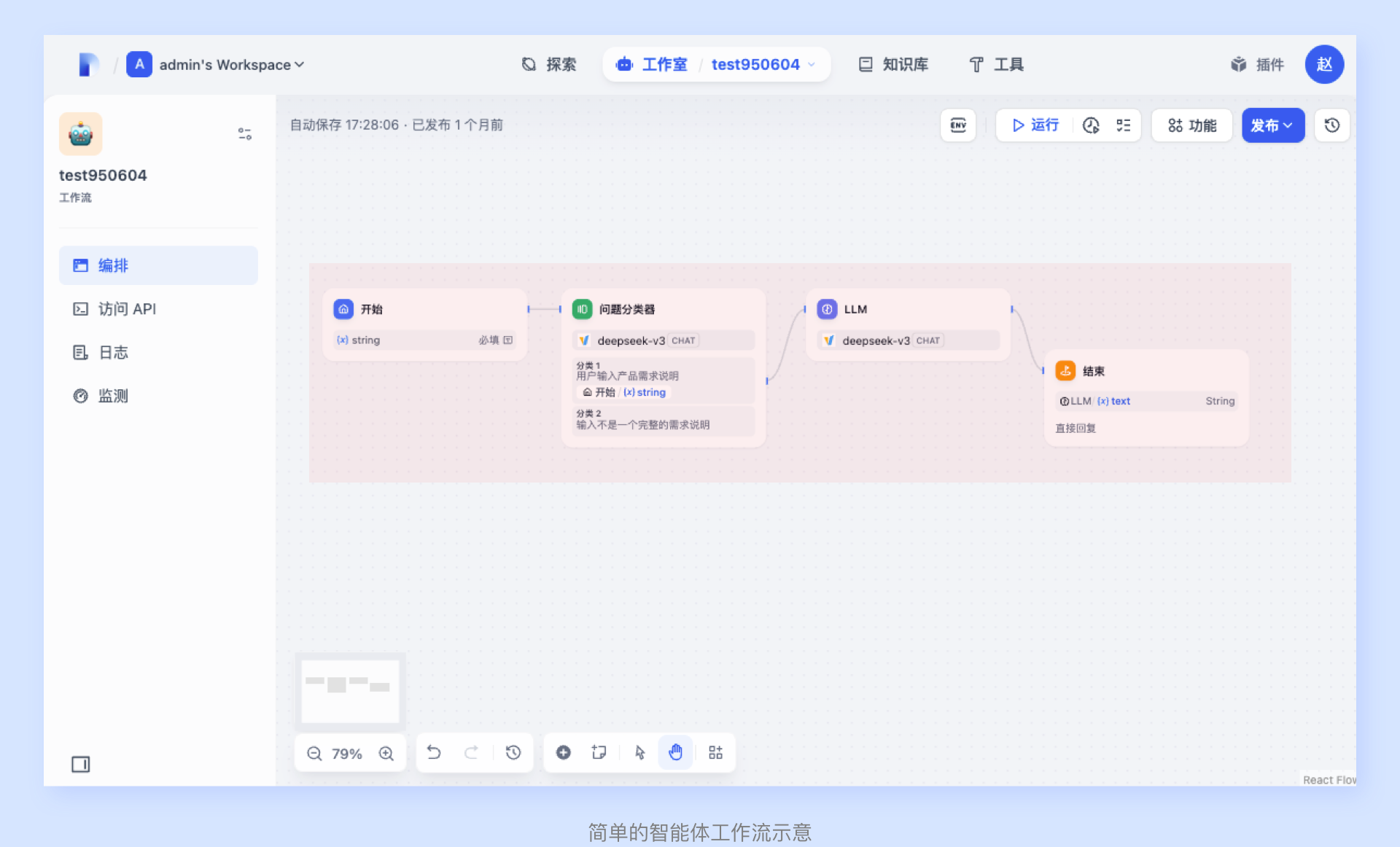
Task: Click the organize nodes icon
Action: (x=715, y=753)
